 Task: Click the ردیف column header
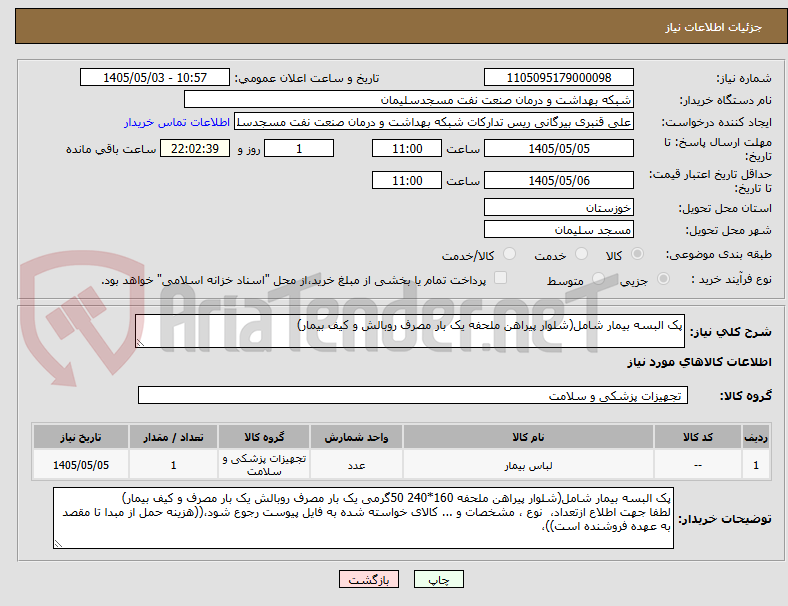[x=755, y=437]
